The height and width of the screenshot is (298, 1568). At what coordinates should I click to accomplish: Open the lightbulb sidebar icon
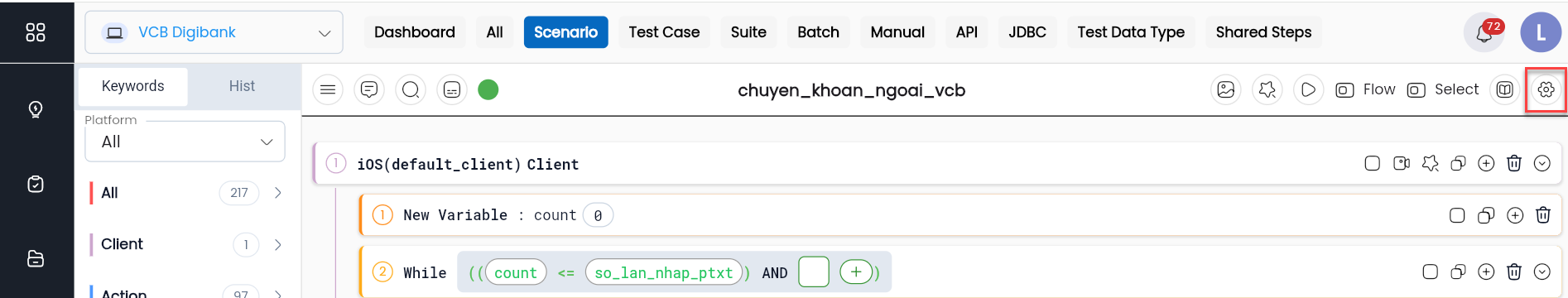(36, 109)
